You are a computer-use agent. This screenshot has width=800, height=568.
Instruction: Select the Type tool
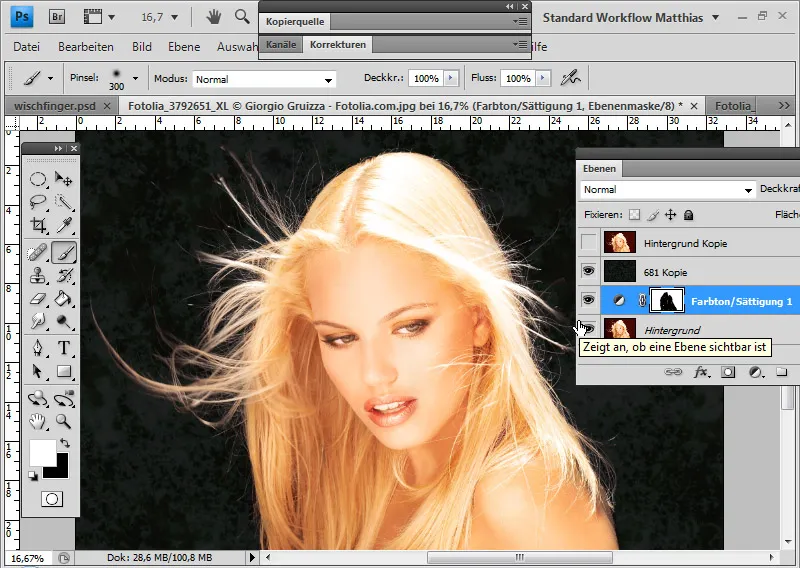[64, 348]
